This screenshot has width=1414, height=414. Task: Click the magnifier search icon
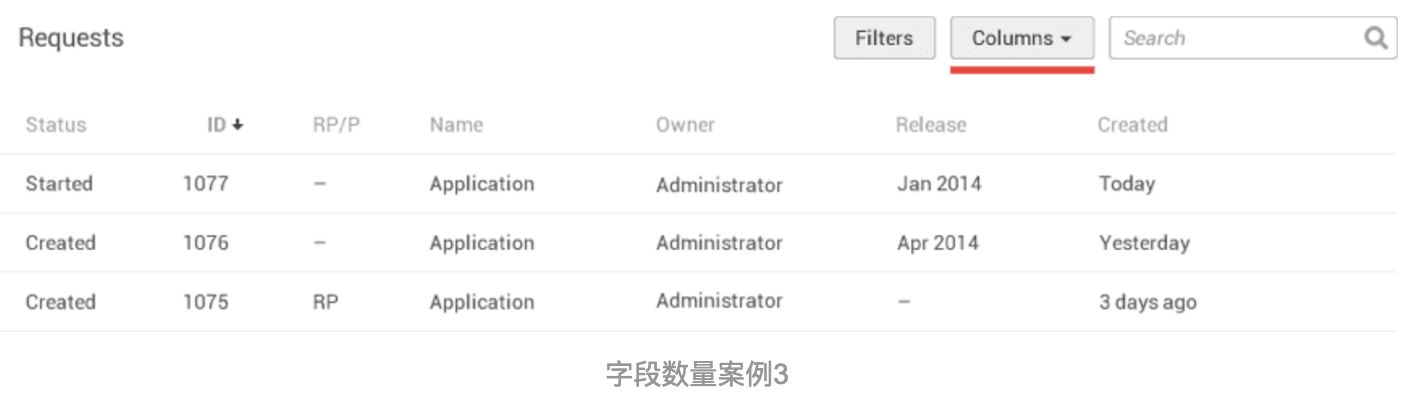point(1376,38)
